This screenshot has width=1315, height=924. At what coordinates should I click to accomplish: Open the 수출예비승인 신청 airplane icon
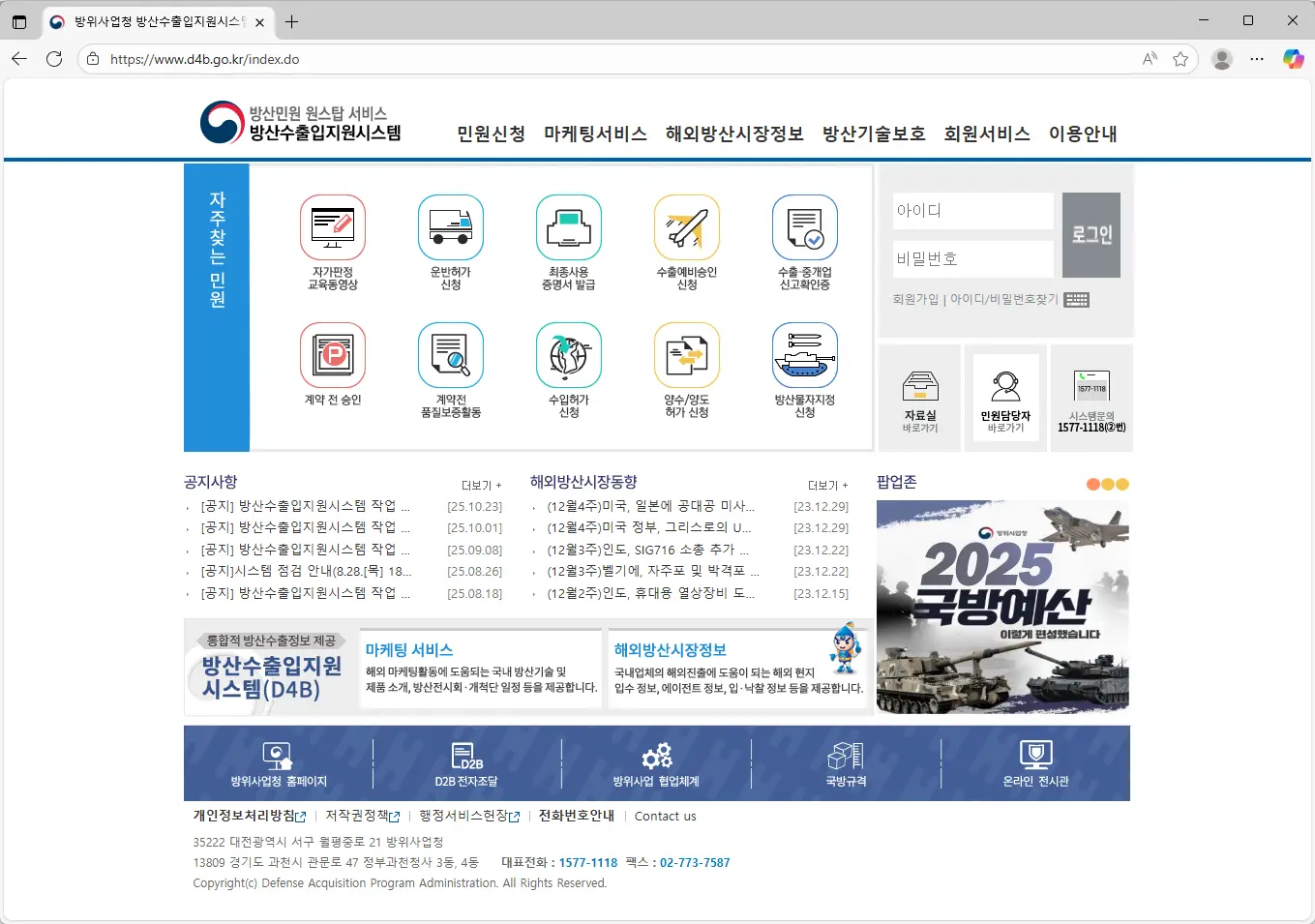click(x=687, y=228)
